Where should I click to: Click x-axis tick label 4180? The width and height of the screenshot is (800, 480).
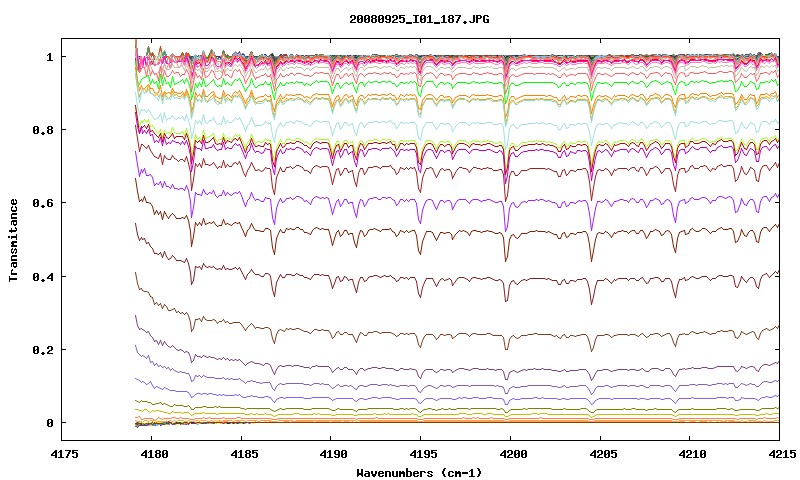click(x=155, y=454)
